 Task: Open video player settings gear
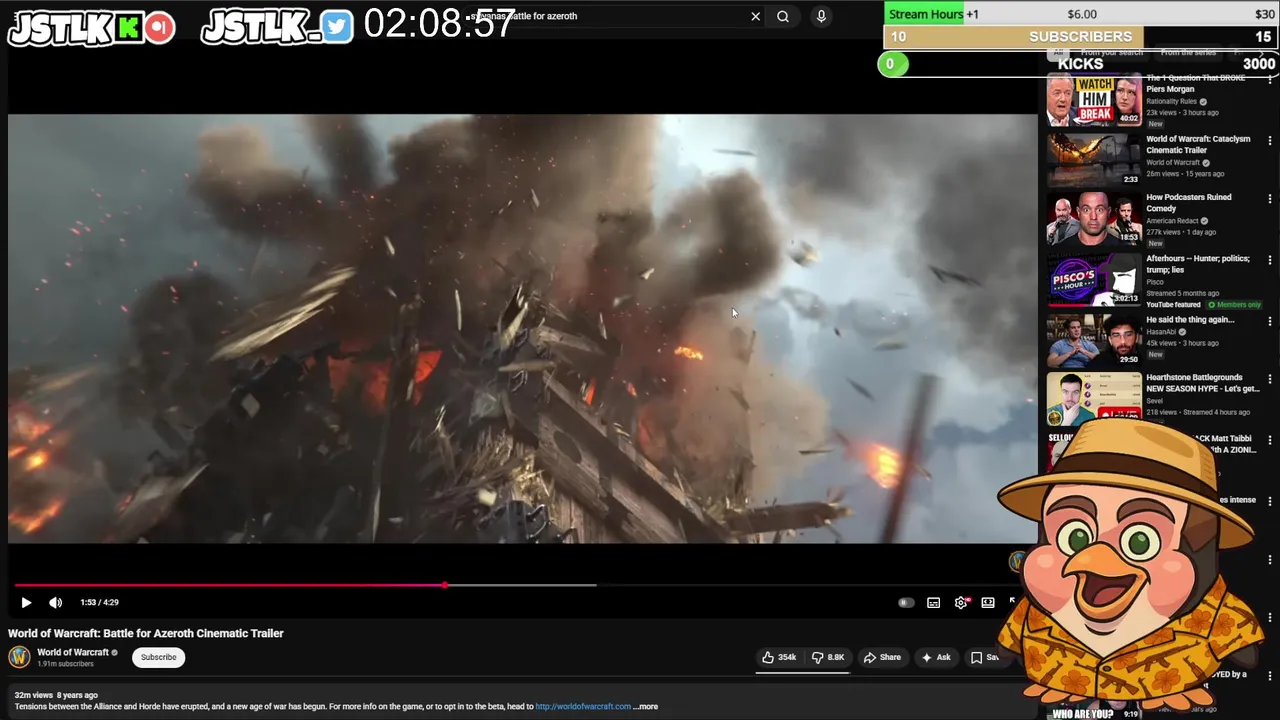click(x=961, y=602)
